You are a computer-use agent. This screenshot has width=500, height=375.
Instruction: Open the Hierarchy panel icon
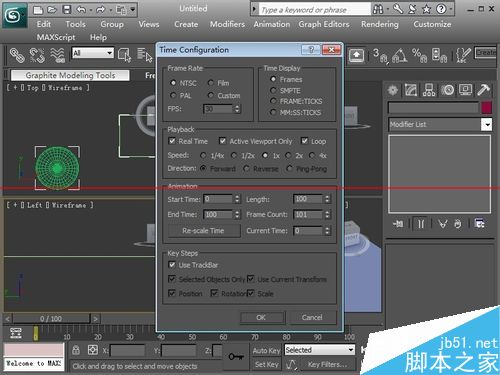click(429, 90)
